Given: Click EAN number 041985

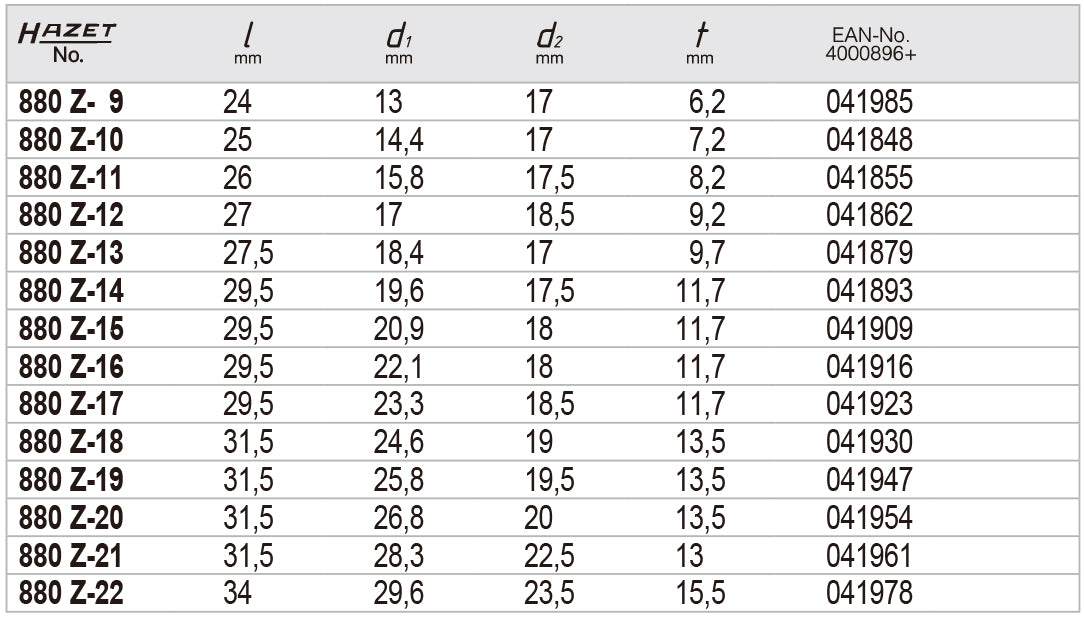Looking at the screenshot, I should [x=869, y=101].
